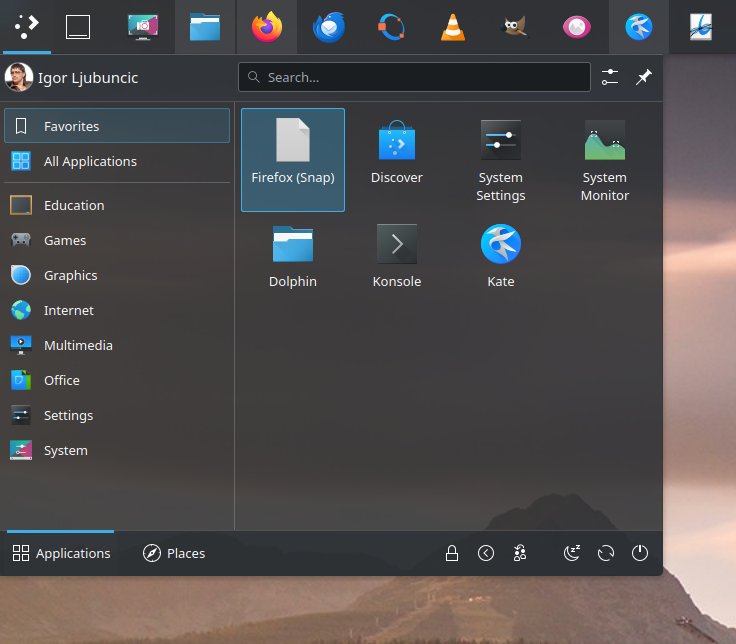Click the Thunderbird icon in taskbar

point(329,28)
